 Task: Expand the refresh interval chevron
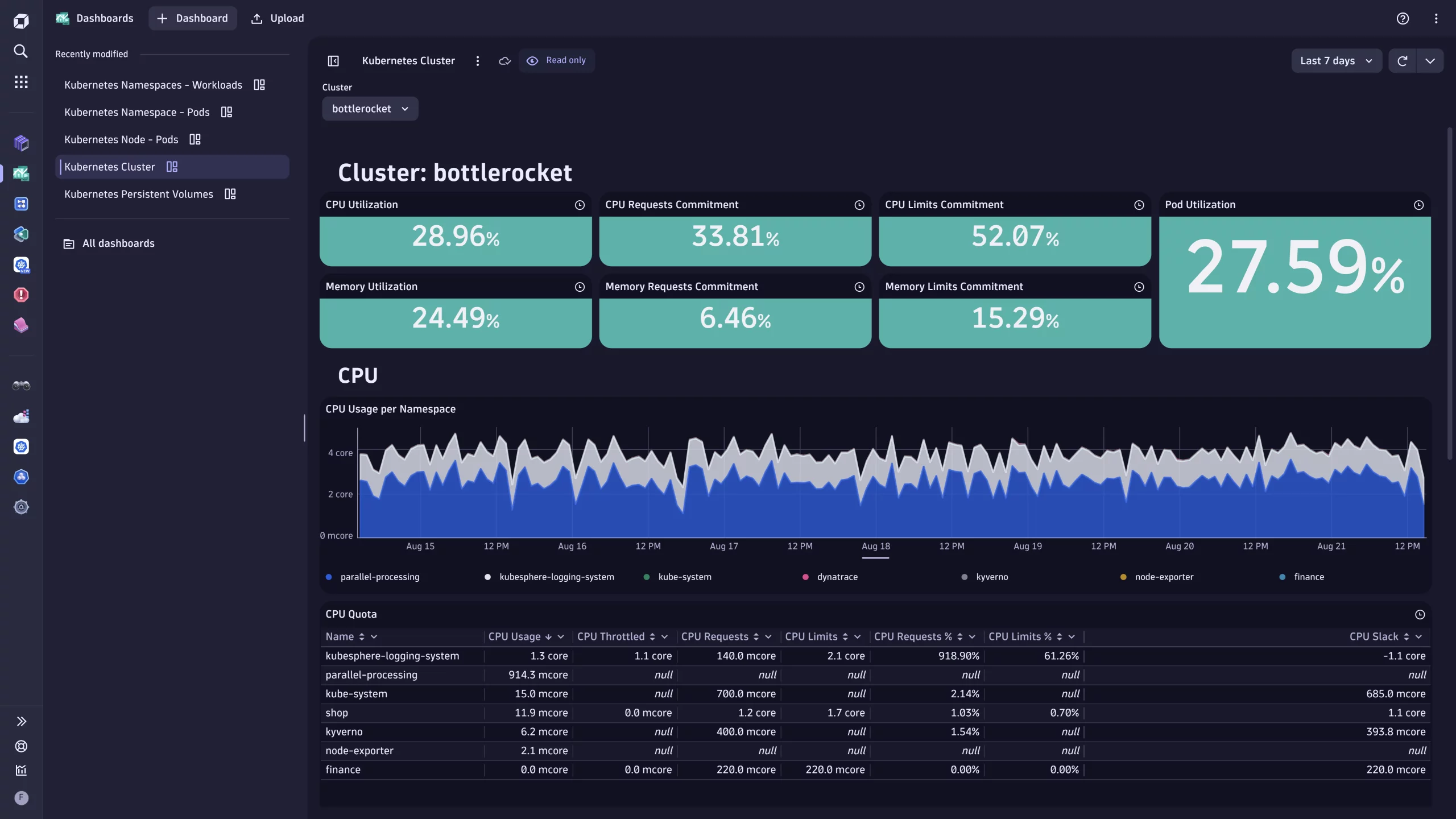click(x=1430, y=60)
